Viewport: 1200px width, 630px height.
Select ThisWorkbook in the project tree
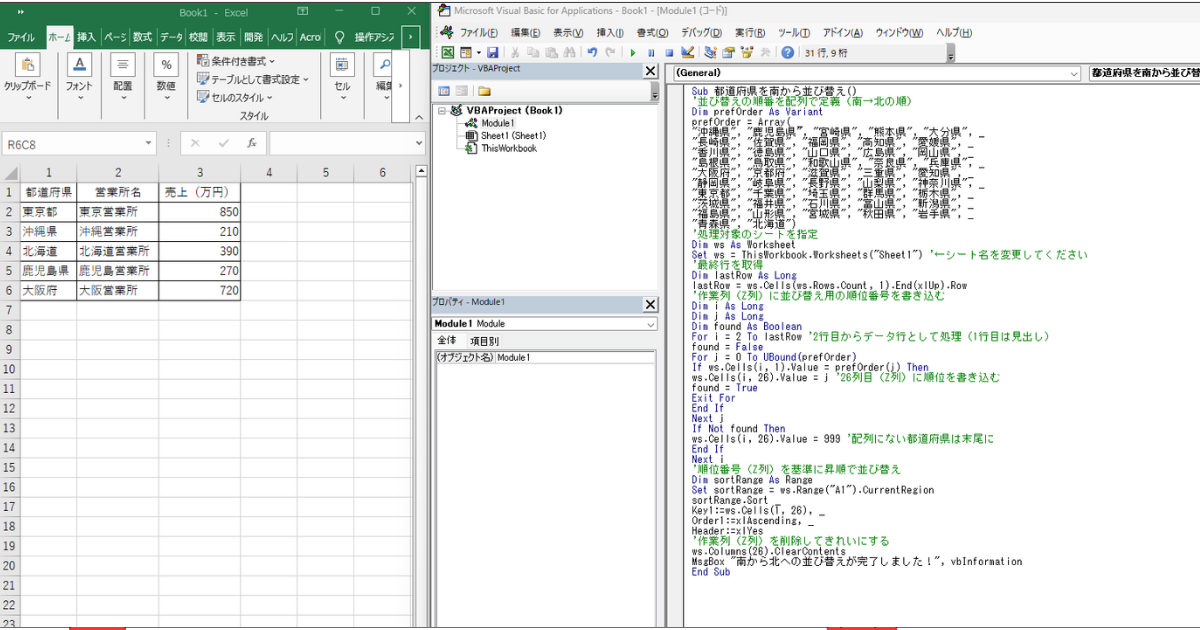(x=508, y=148)
